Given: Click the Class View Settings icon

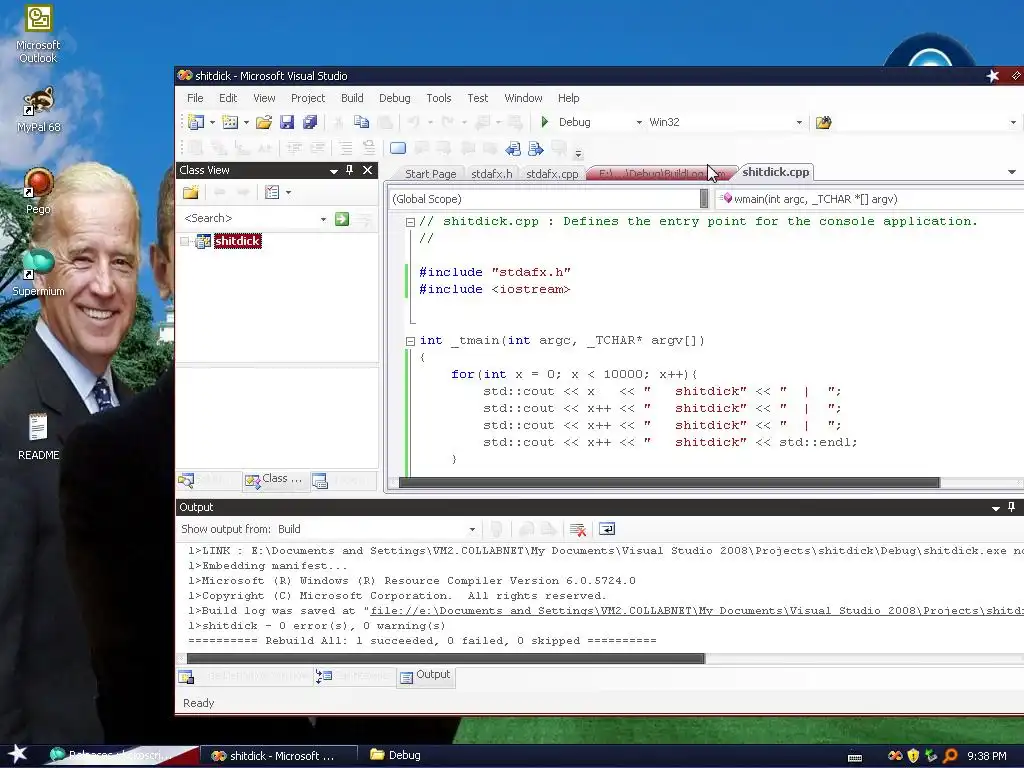Looking at the screenshot, I should click(x=272, y=192).
